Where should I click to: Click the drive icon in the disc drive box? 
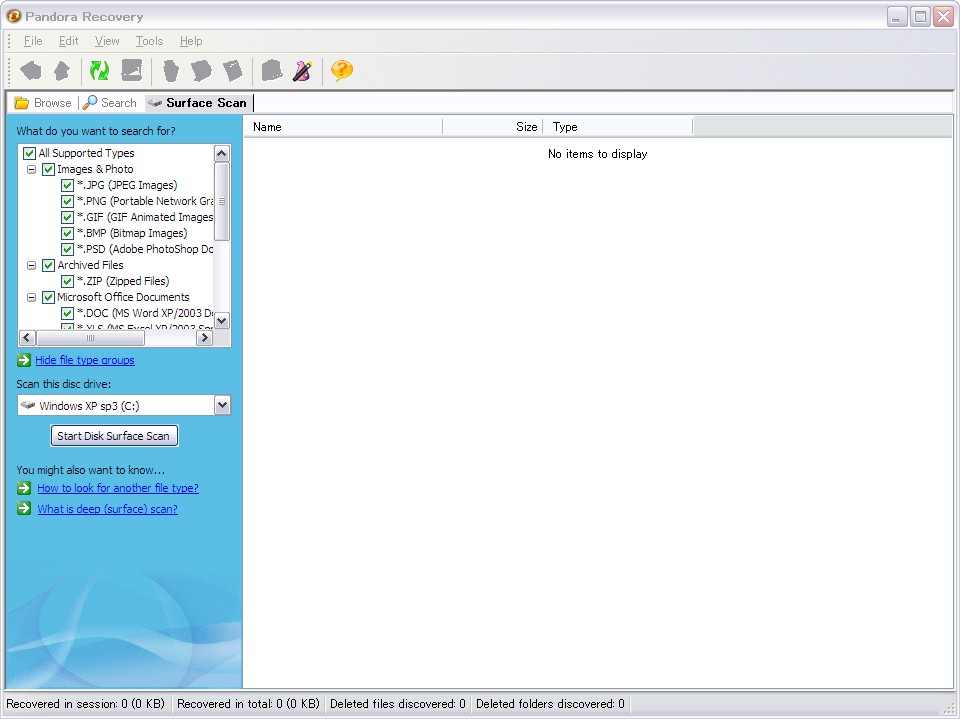pos(28,405)
